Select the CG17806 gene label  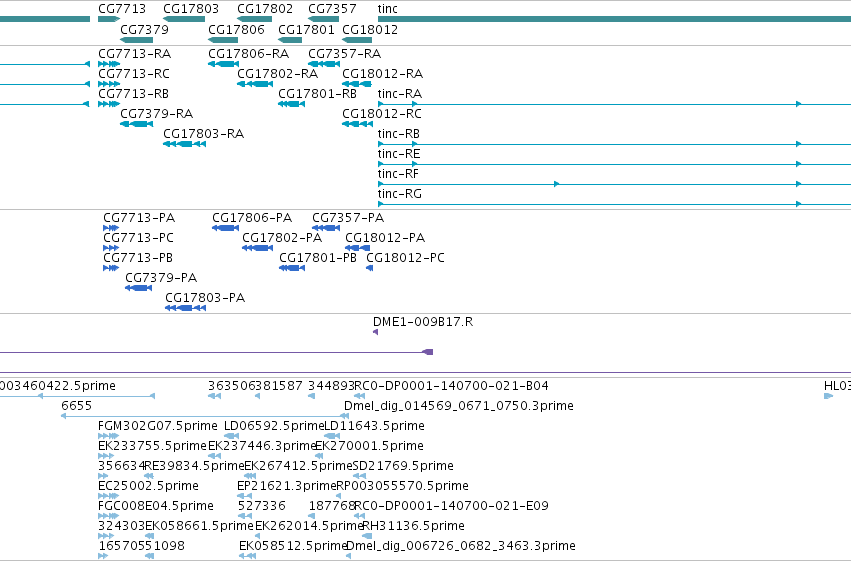tap(236, 29)
